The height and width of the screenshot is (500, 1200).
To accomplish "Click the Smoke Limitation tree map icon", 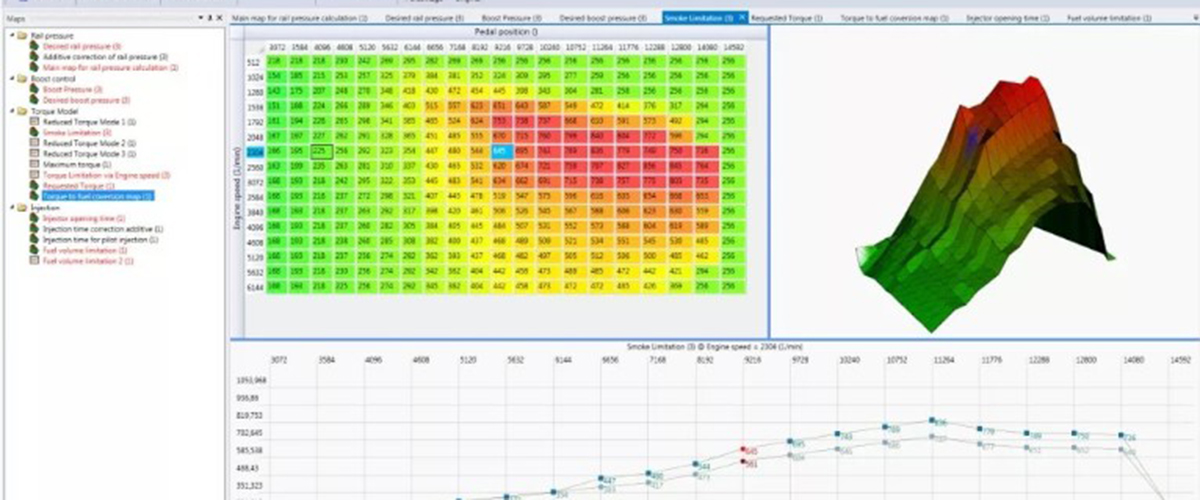I will click(x=34, y=132).
